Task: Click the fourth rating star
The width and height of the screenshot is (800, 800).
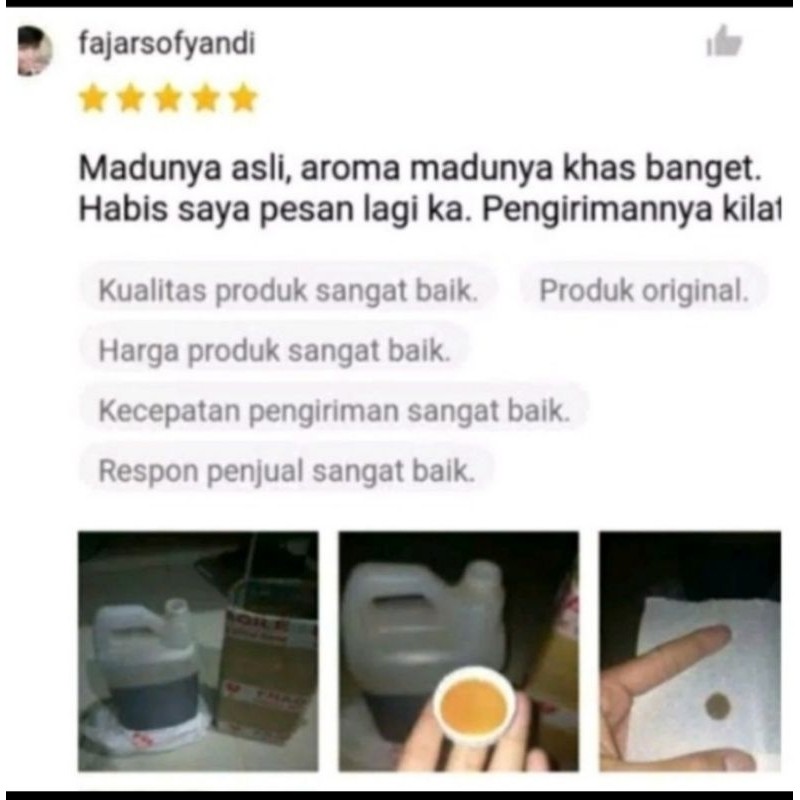Action: click(x=206, y=98)
